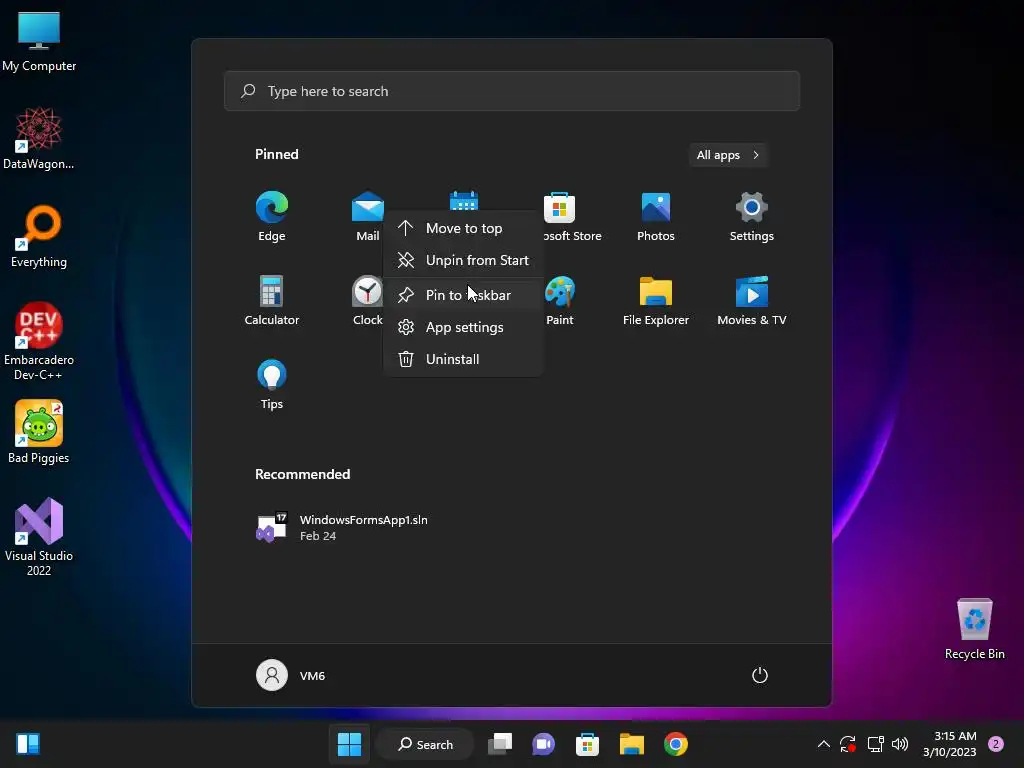Open the Tips pinned app
Screen dimensions: 1024x768
[272, 385]
